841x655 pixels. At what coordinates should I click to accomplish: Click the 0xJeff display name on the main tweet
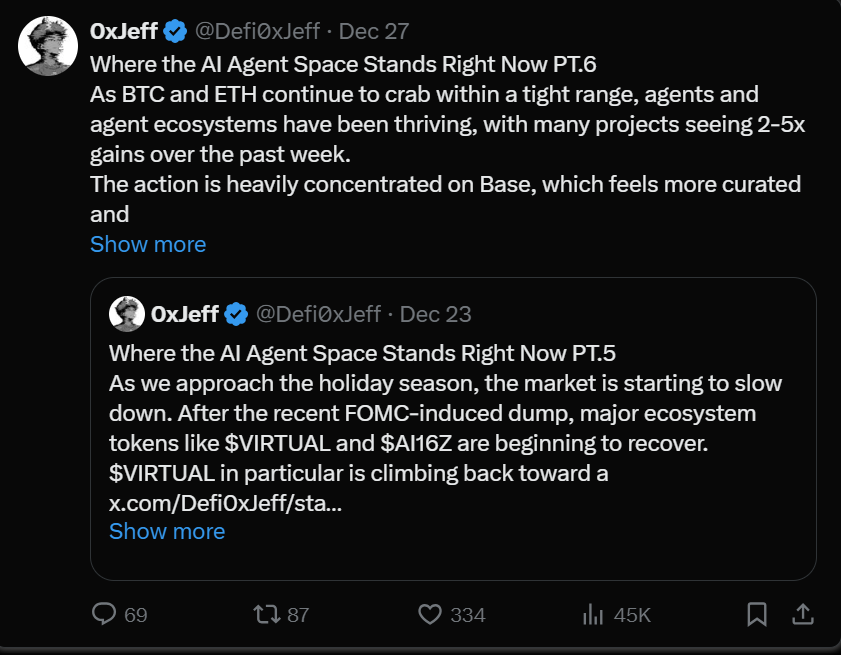[124, 31]
